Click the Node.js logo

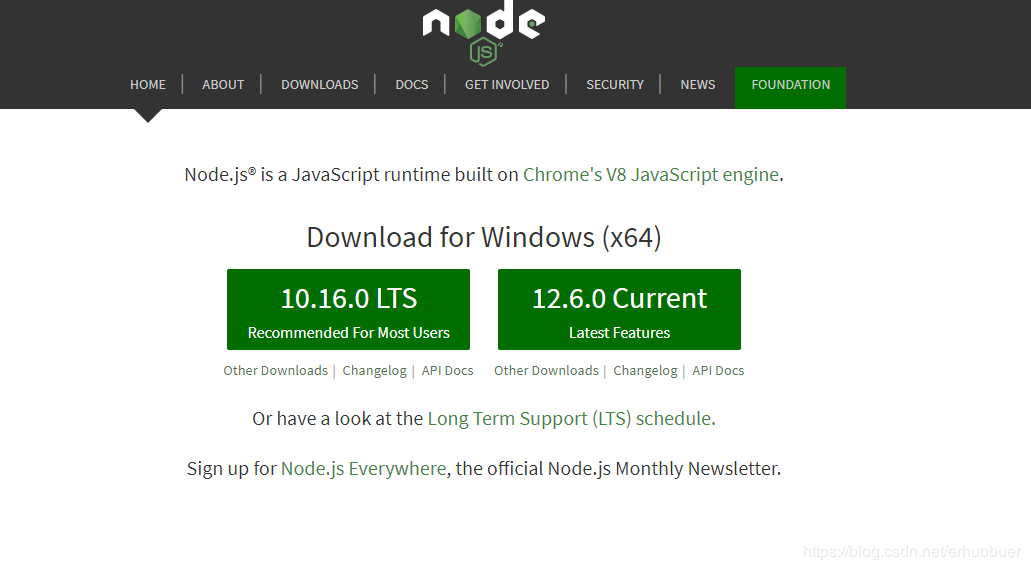click(x=484, y=32)
